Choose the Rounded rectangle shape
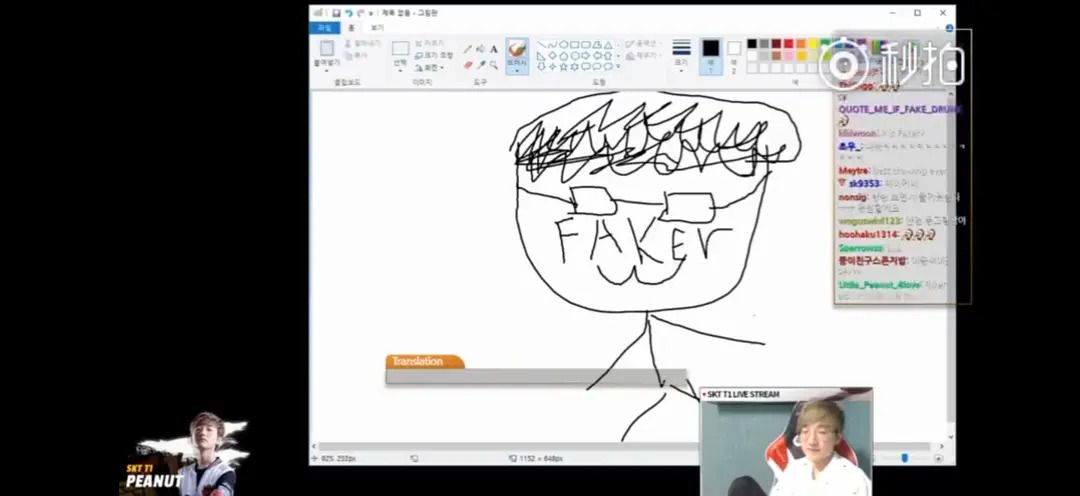 (585, 45)
